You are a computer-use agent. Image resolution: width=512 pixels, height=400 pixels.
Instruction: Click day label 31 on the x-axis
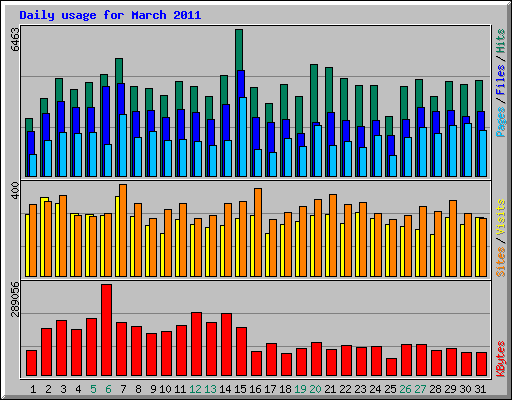[x=480, y=389]
